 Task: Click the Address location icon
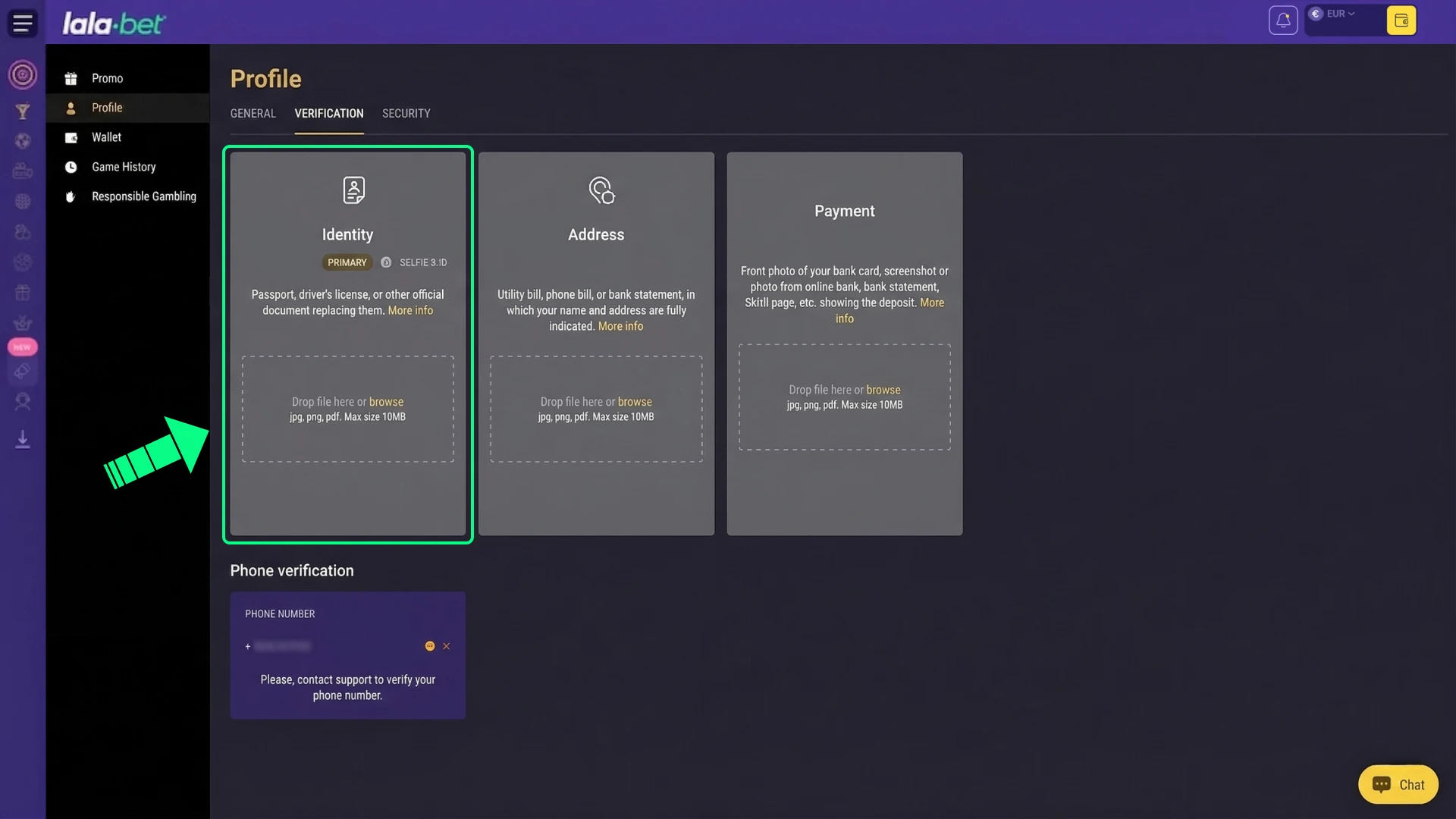(x=601, y=190)
